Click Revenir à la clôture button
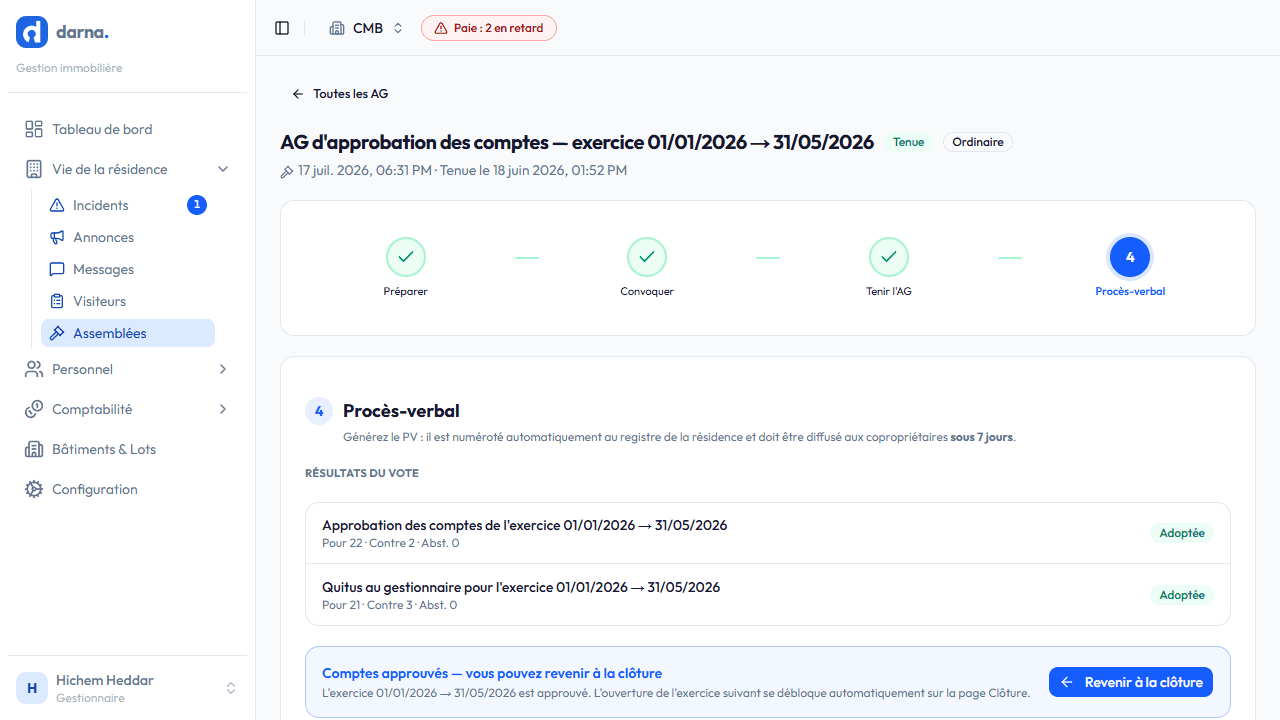 pos(1131,682)
